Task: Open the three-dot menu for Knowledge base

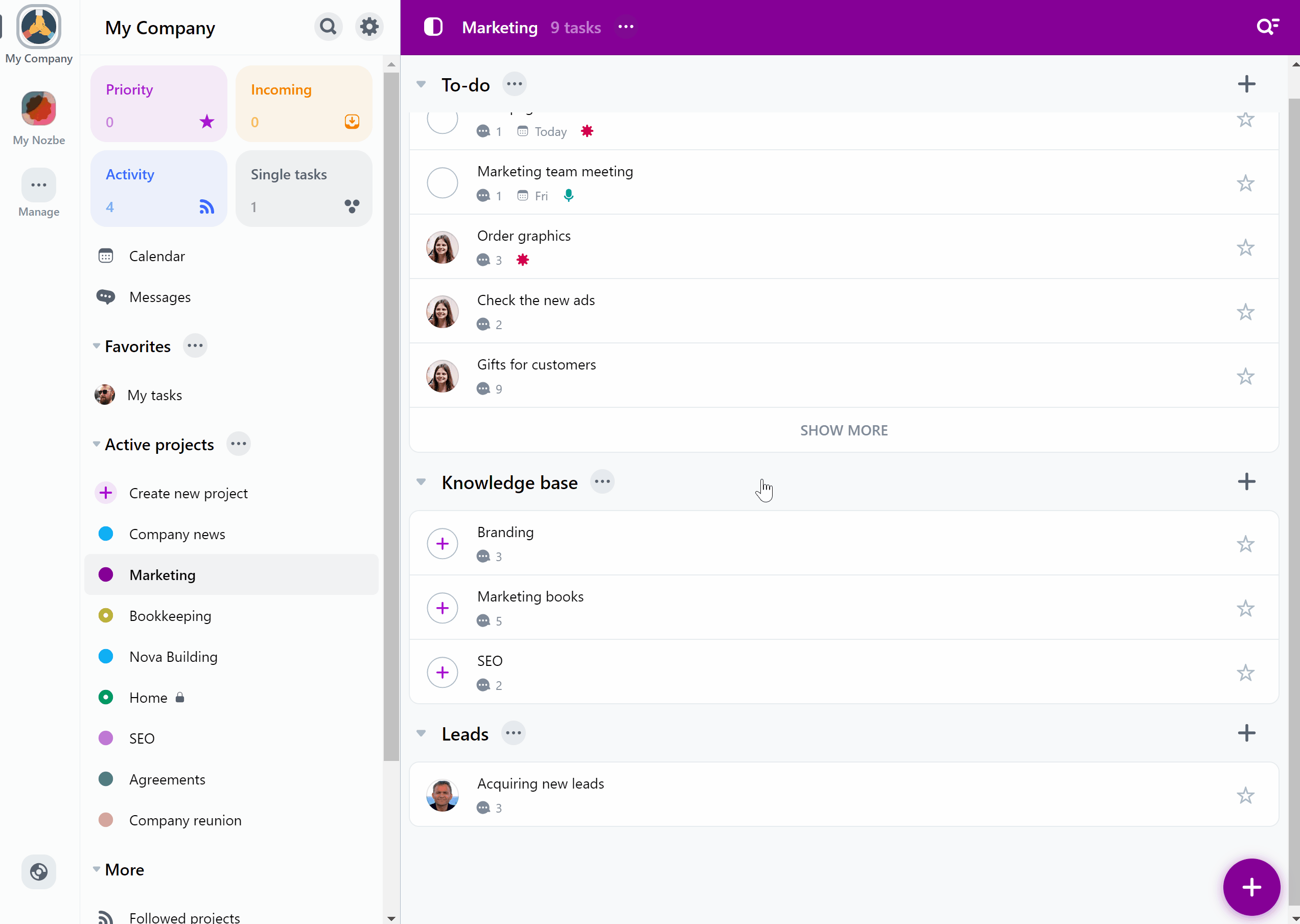Action: [602, 481]
